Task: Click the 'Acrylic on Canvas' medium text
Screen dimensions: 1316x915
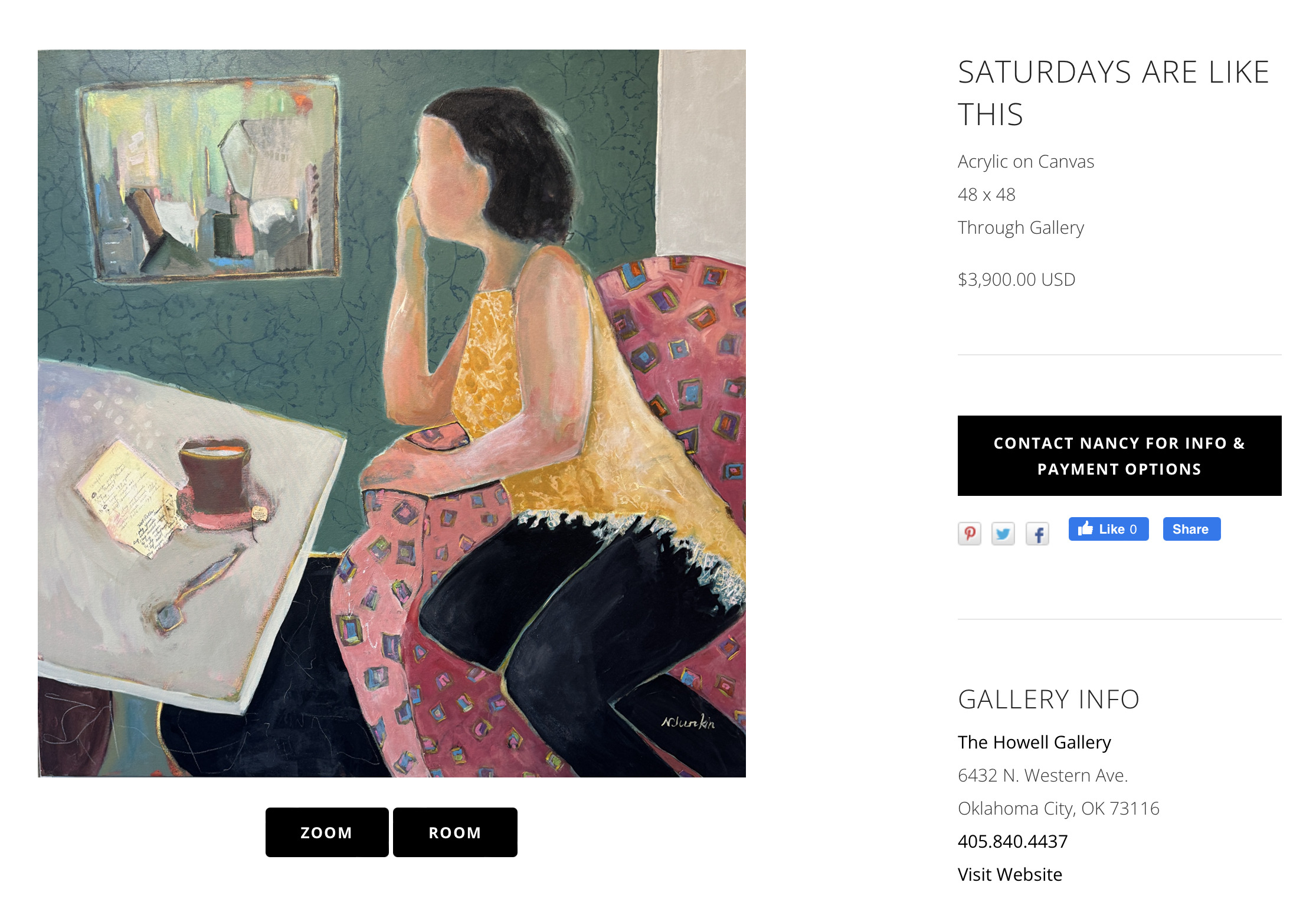Action: pos(1026,161)
